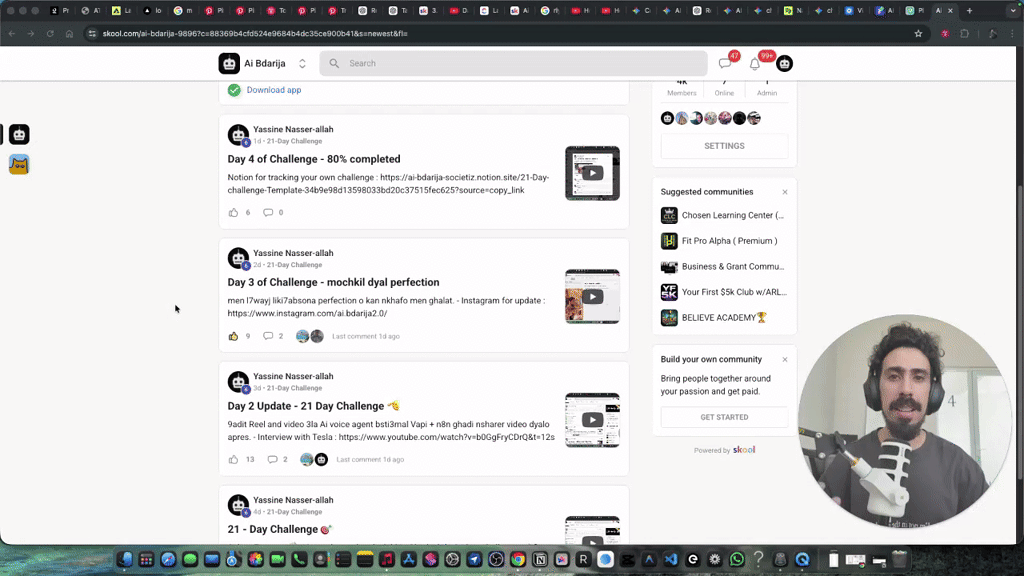This screenshot has height=576, width=1024.
Task: Click the GET STARTED button
Action: (x=724, y=417)
